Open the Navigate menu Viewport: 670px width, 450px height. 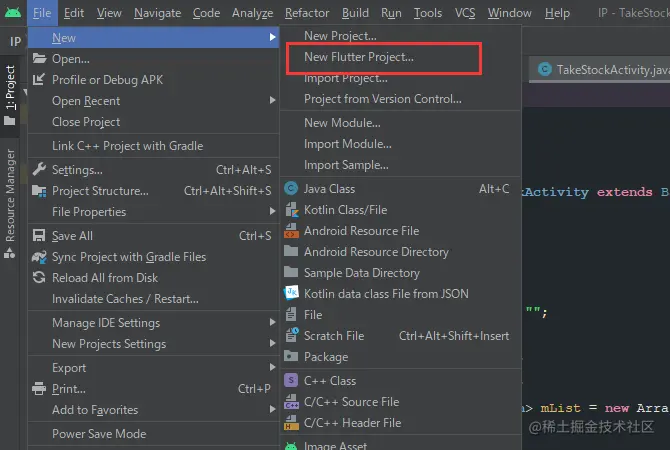tap(157, 13)
